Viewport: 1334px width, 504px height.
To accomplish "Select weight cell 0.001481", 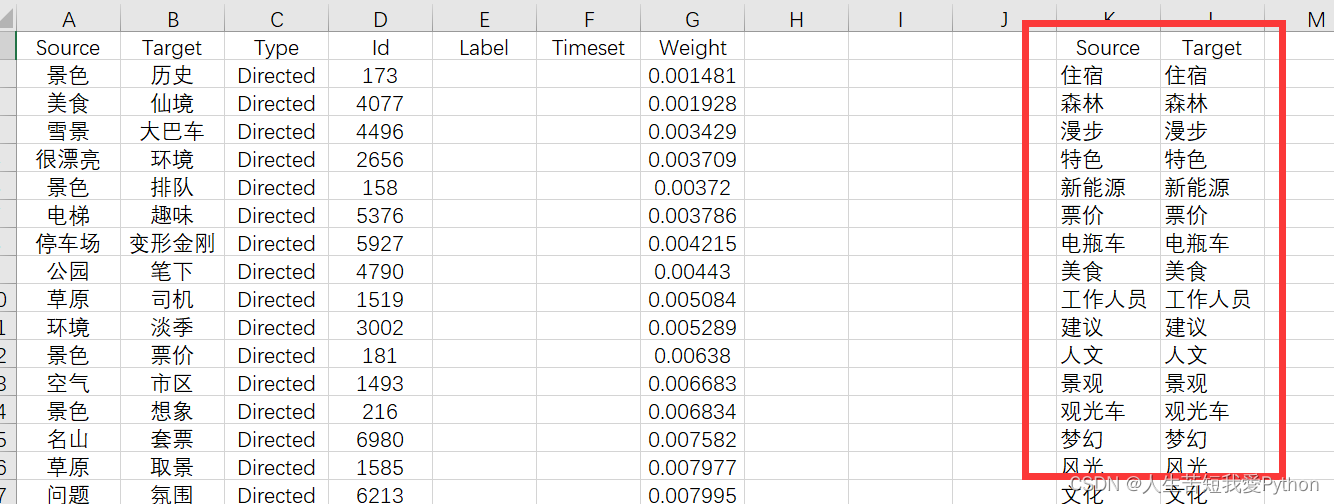I will 692,75.
